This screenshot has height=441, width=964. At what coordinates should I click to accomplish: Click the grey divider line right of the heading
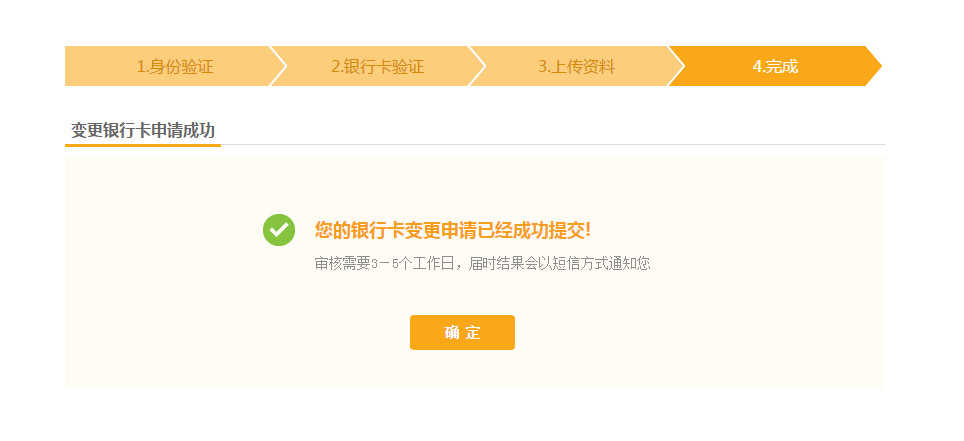click(553, 145)
